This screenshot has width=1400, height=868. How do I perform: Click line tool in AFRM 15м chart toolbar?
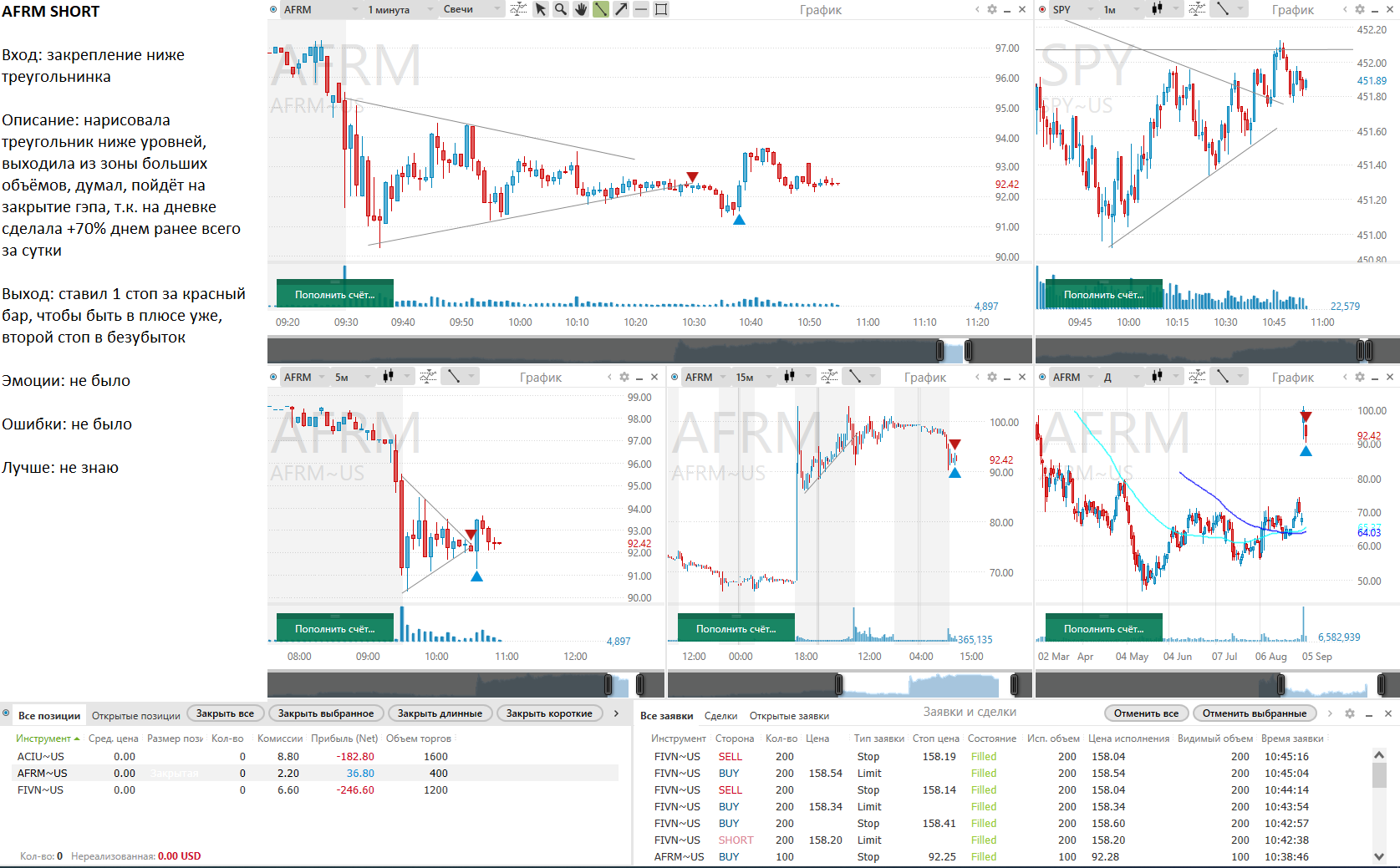[x=855, y=377]
